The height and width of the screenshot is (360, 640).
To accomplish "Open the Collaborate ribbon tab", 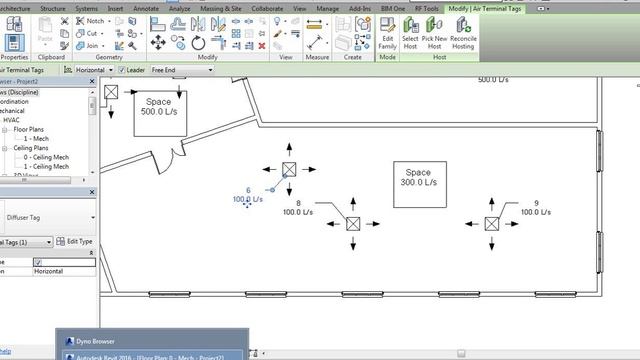I will tap(267, 9).
